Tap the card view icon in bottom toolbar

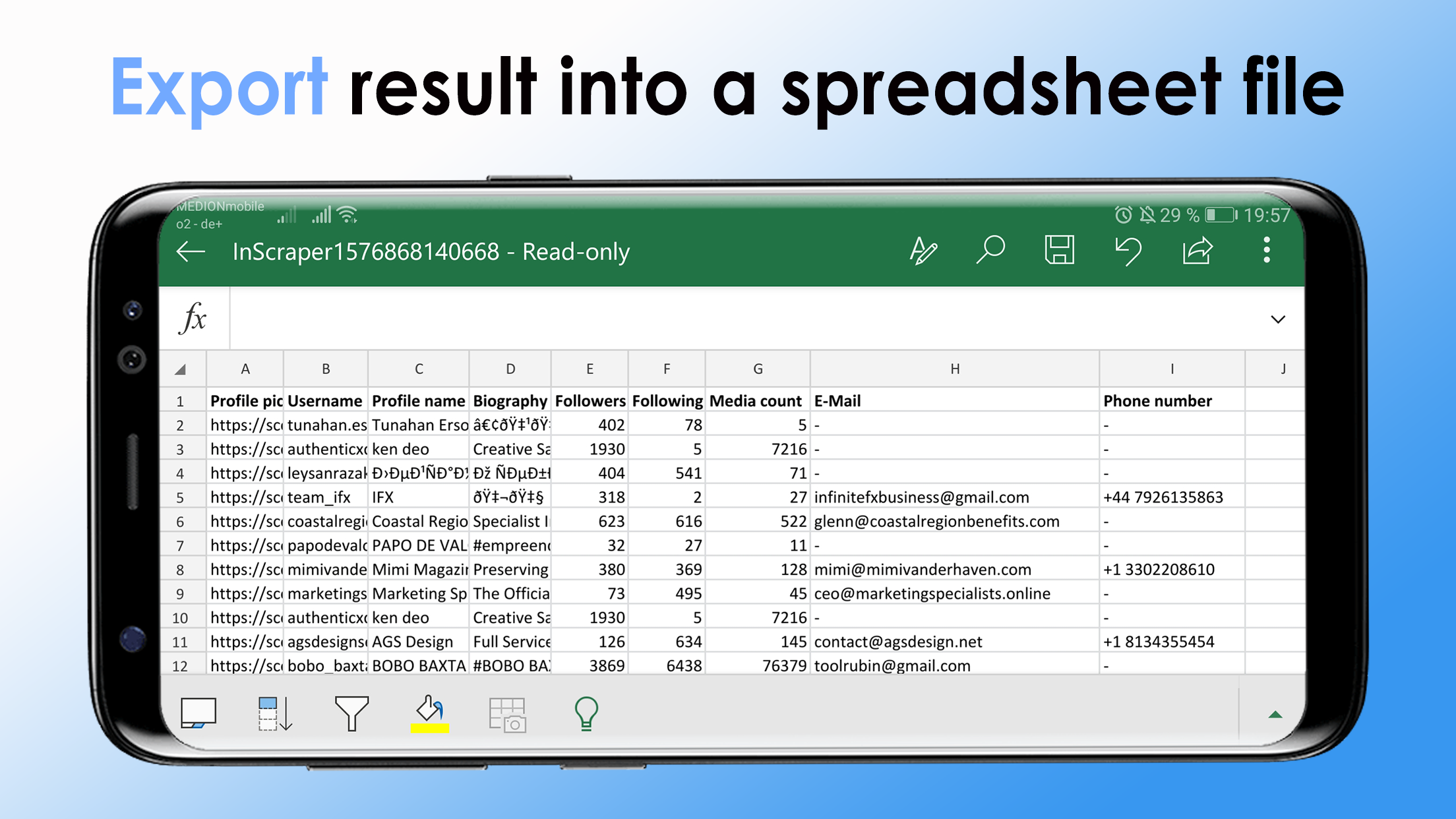pyautogui.click(x=198, y=713)
